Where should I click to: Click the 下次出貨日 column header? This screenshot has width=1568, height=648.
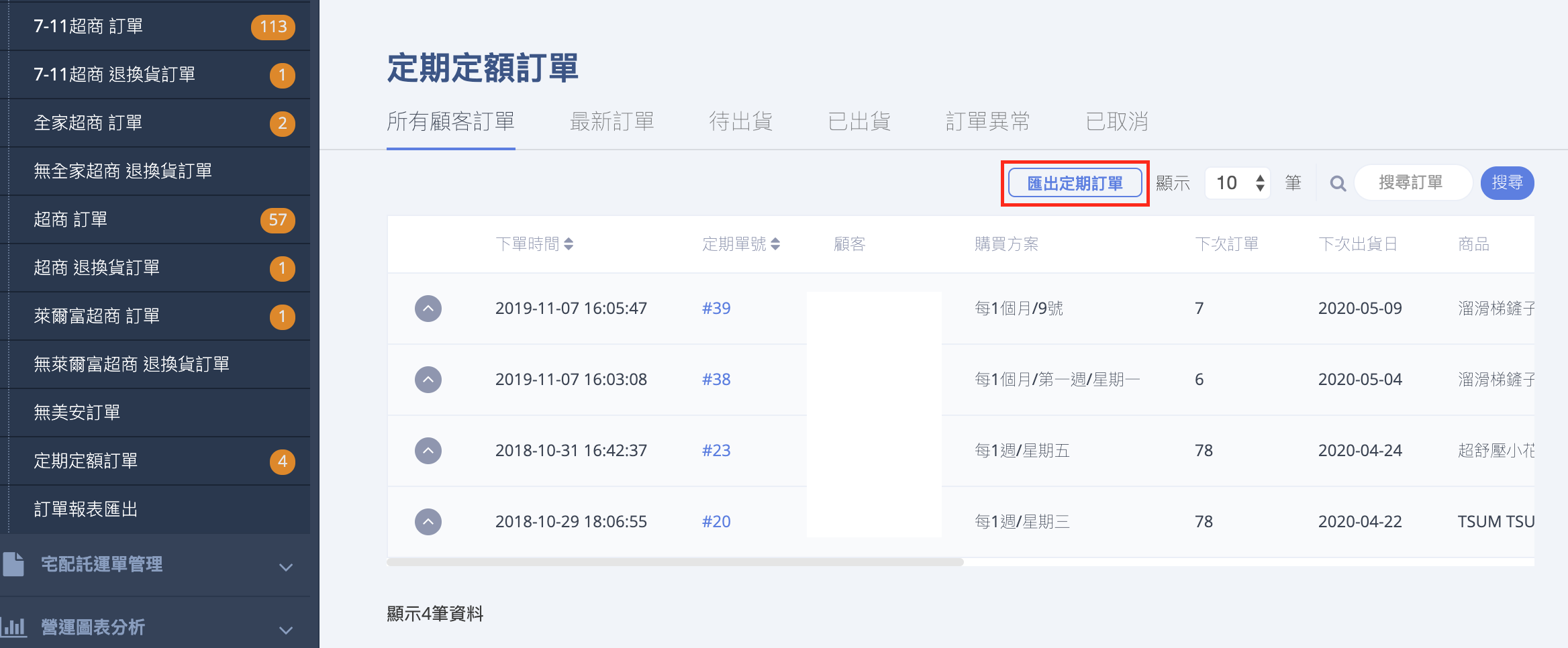click(1358, 244)
